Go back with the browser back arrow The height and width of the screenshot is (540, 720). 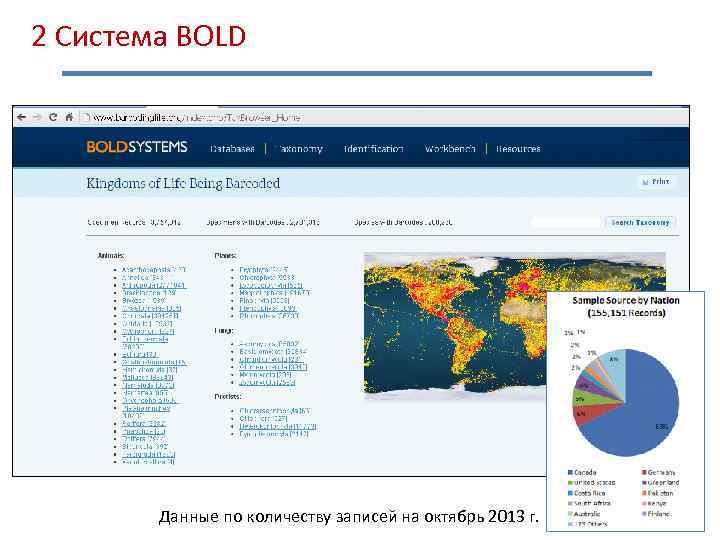coord(21,118)
